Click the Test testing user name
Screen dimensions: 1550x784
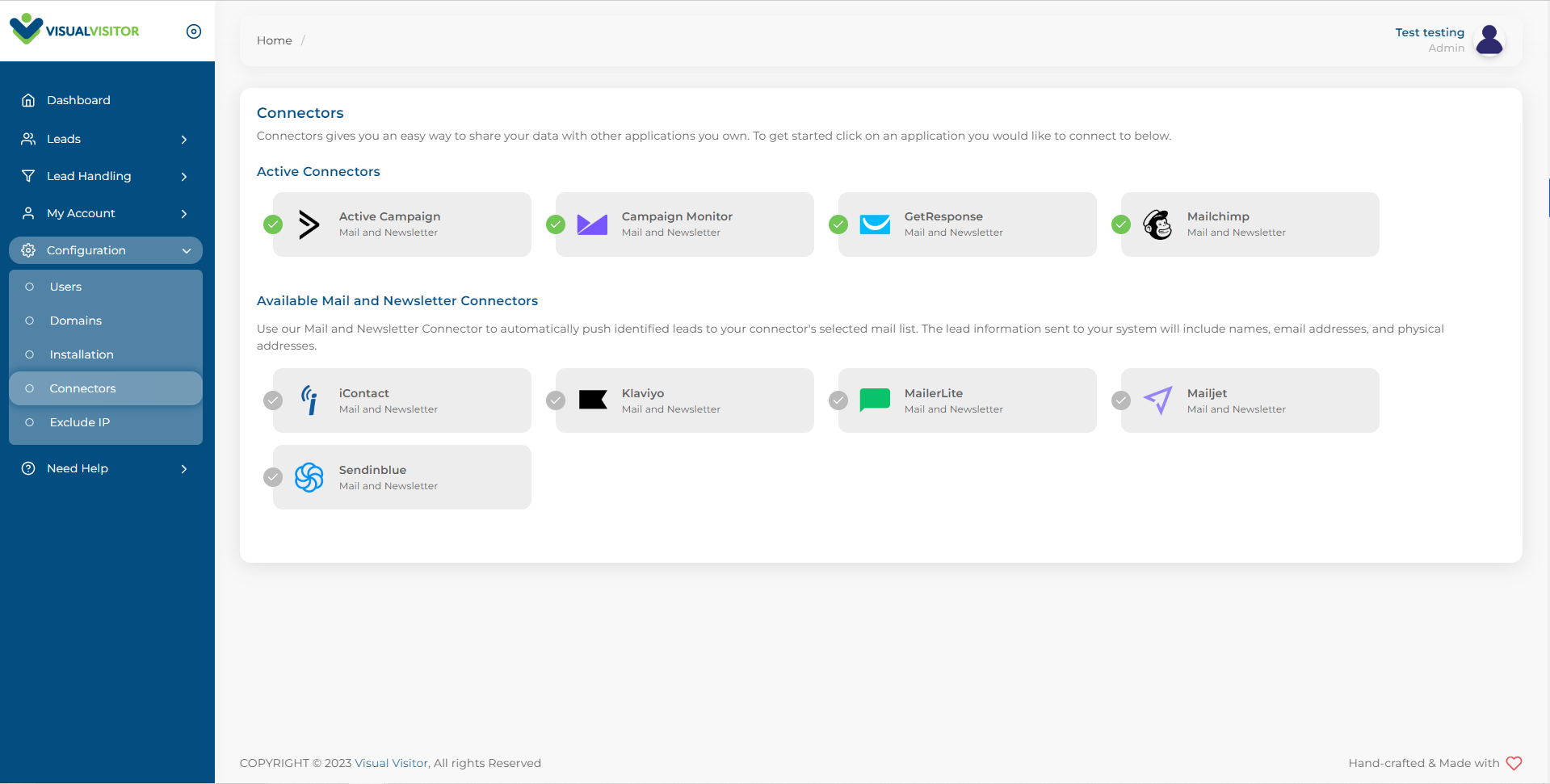pyautogui.click(x=1430, y=32)
